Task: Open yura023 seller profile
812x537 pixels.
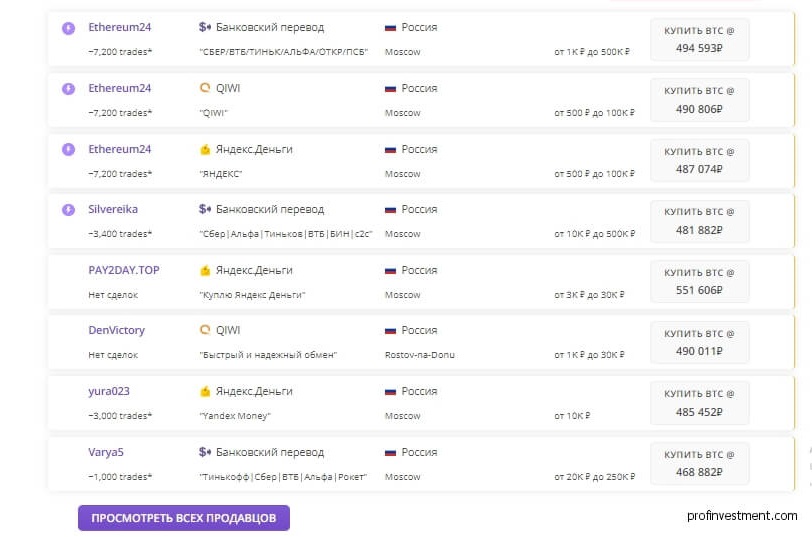Action: 109,391
